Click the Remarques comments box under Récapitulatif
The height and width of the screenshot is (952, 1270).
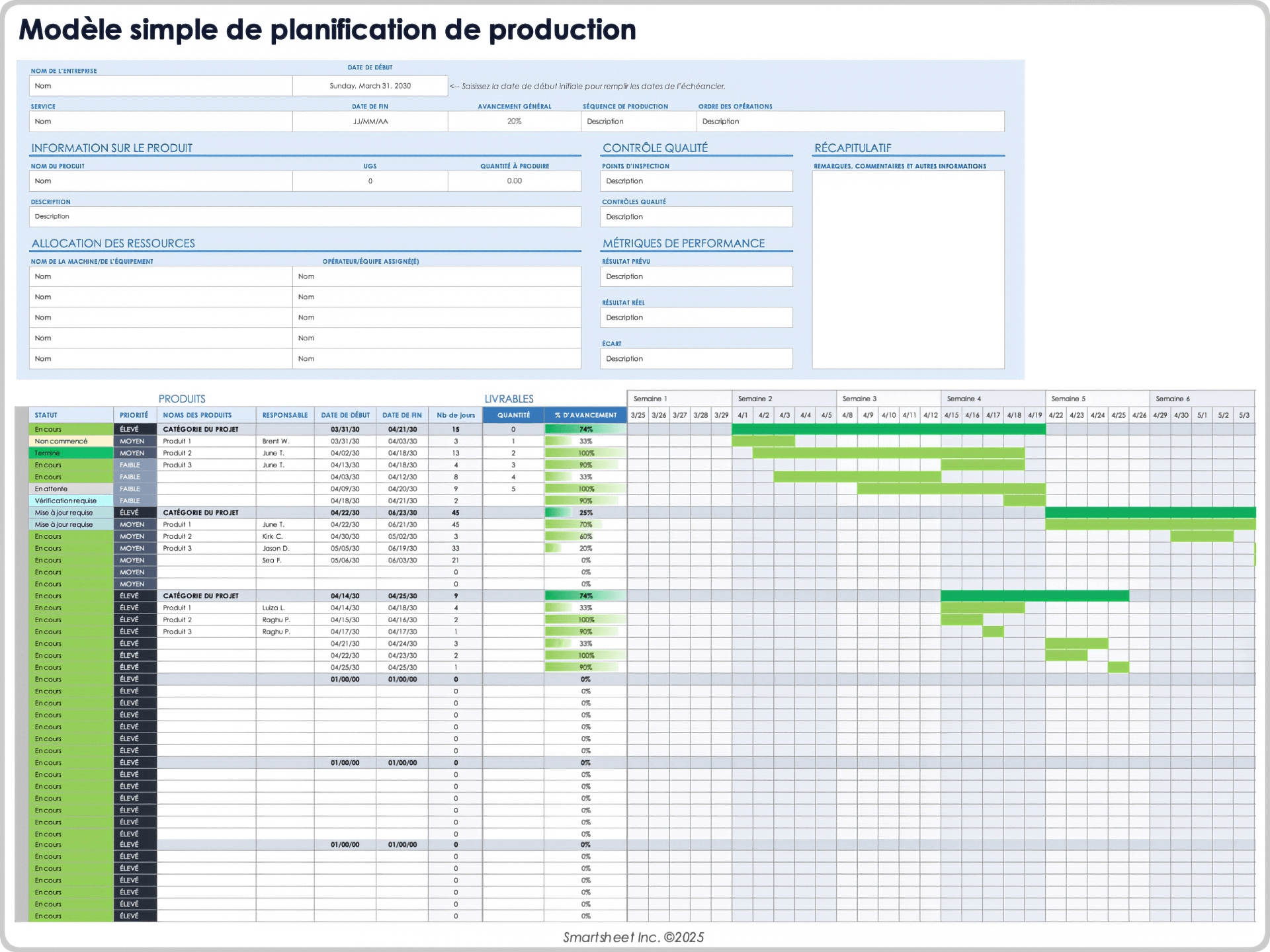908,271
